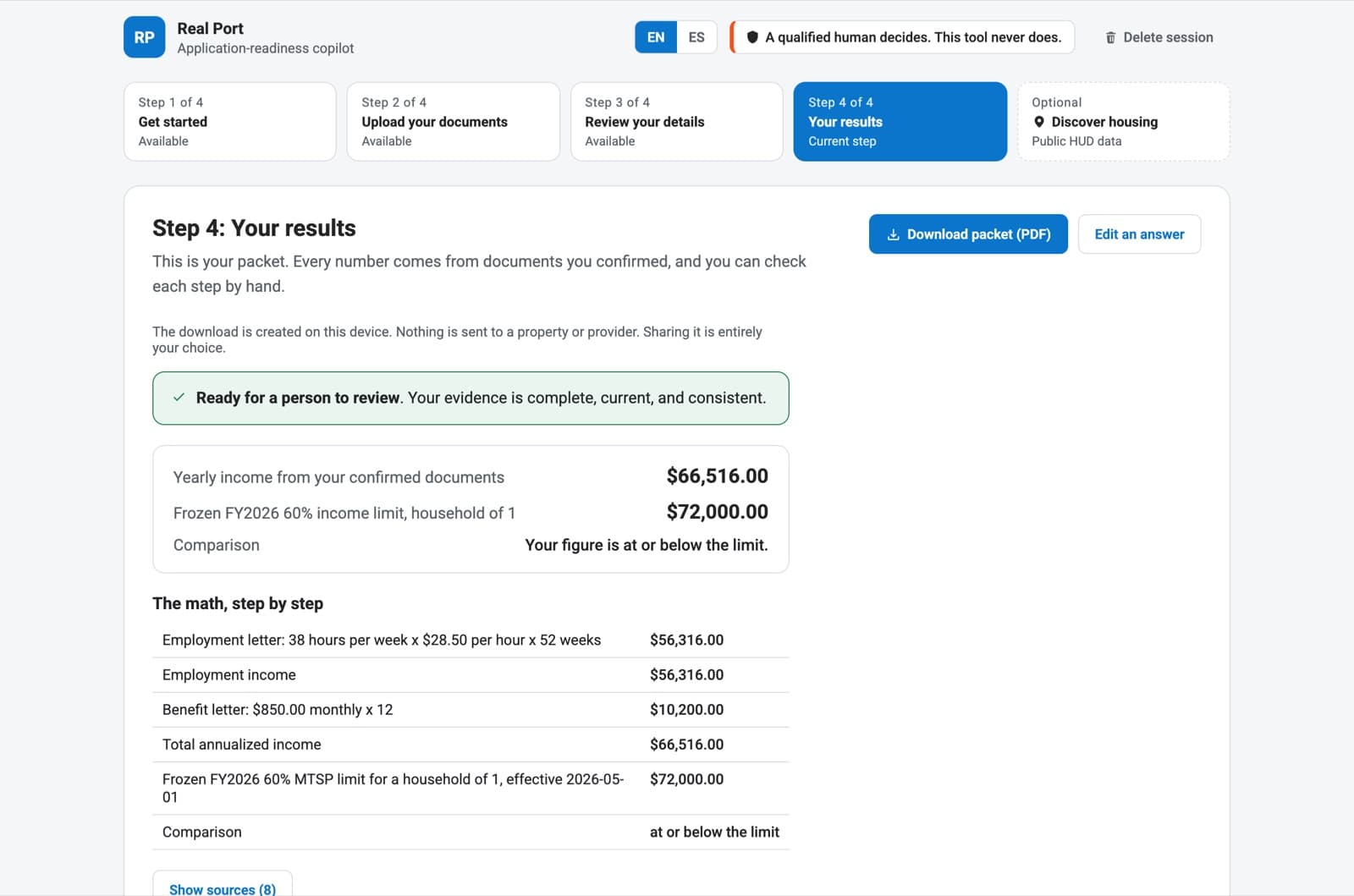Click the Frozen FY2026 60% MTSP limit row
Viewport: 1354px width, 896px height.
[x=471, y=789]
